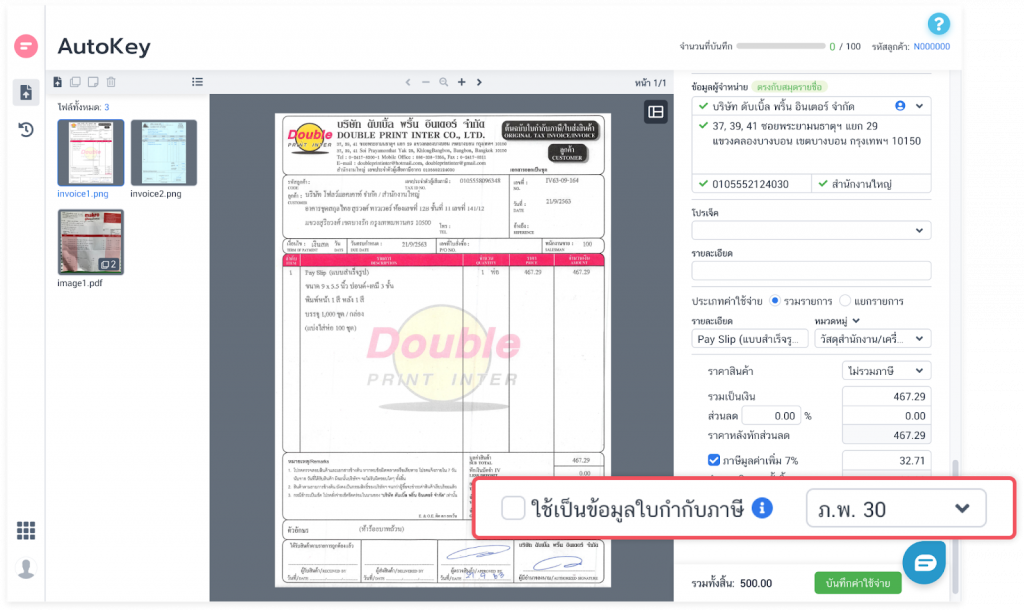The image size is (1024, 611).
Task: Open the ภ.พ. 30 dropdown
Action: 895,508
